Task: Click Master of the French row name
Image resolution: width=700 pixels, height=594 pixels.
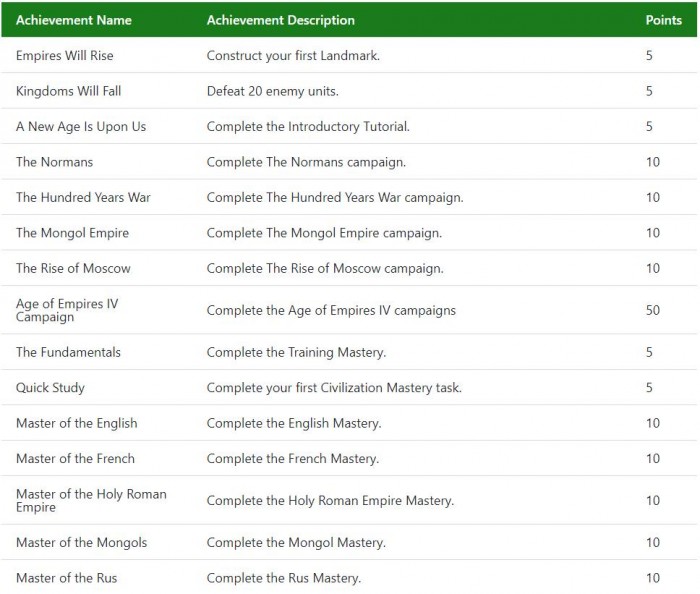Action: (75, 459)
